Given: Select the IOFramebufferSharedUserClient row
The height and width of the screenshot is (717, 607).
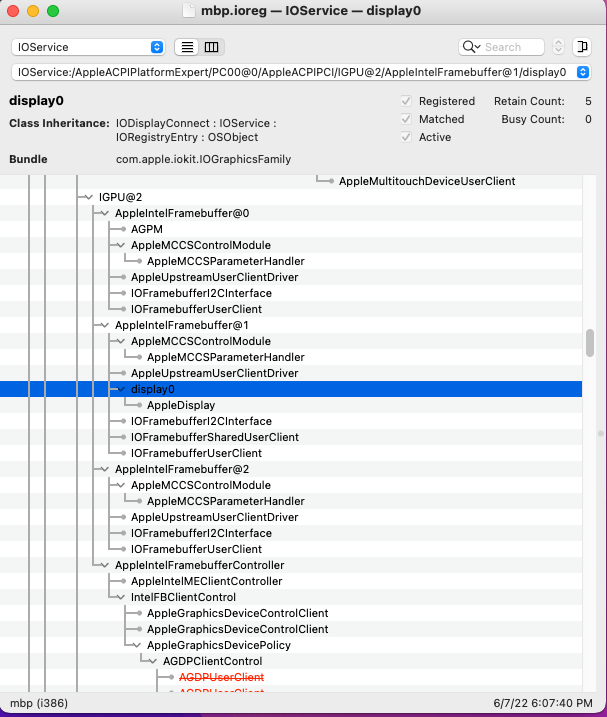Looking at the screenshot, I should (x=291, y=437).
